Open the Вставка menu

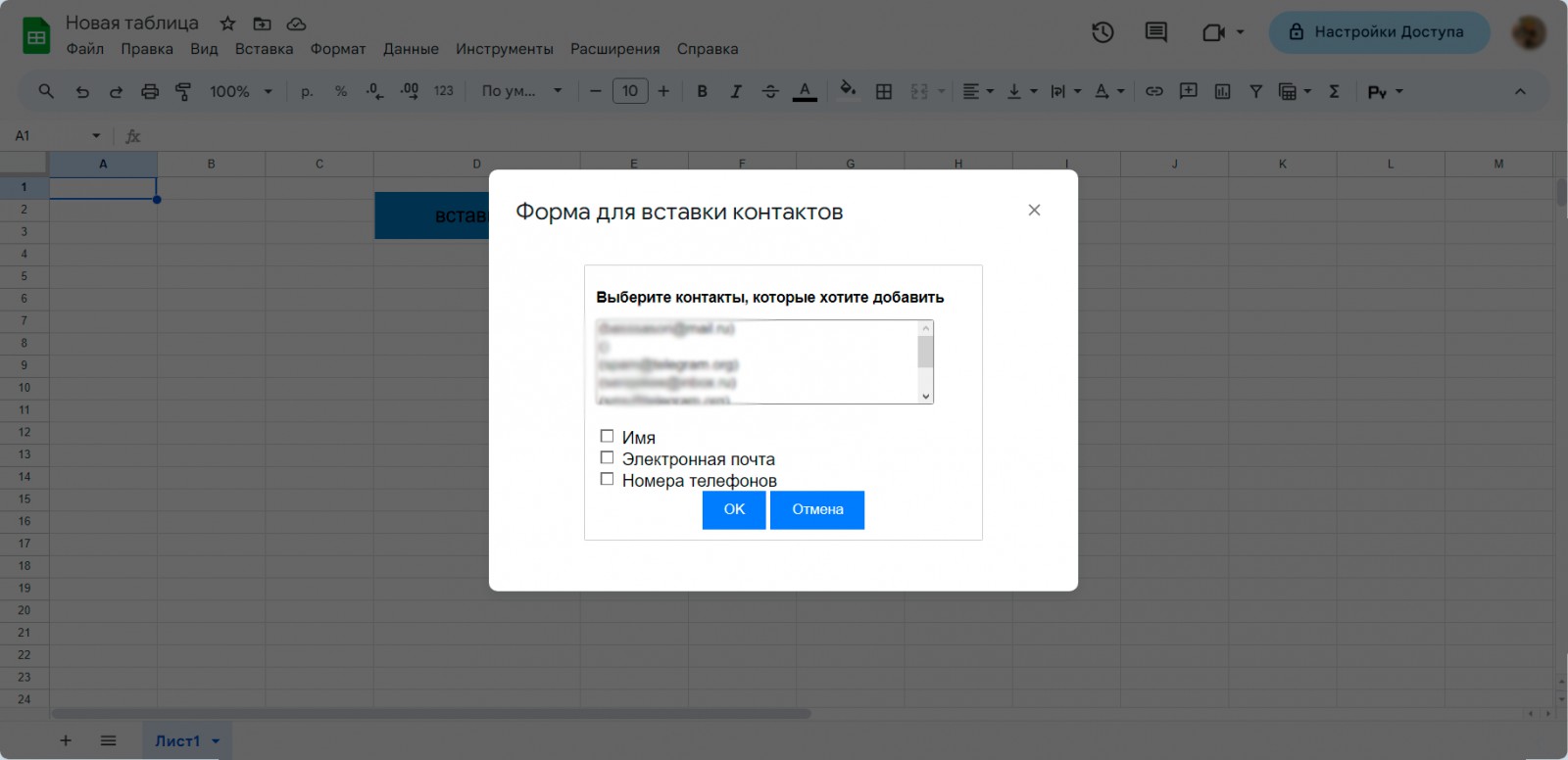click(265, 49)
